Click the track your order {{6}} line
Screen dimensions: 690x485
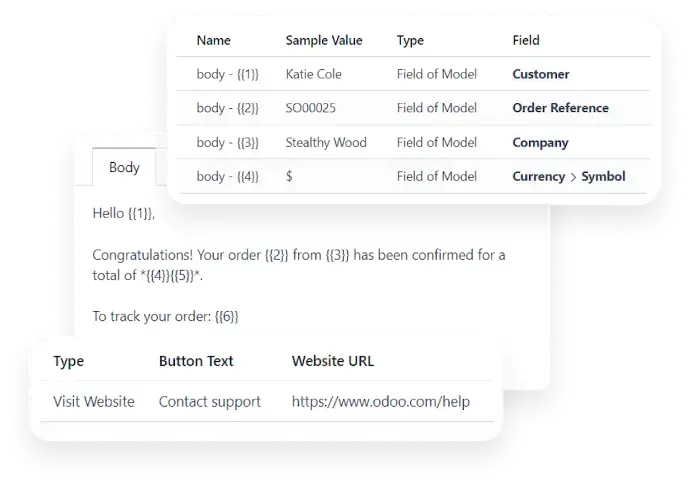point(165,316)
